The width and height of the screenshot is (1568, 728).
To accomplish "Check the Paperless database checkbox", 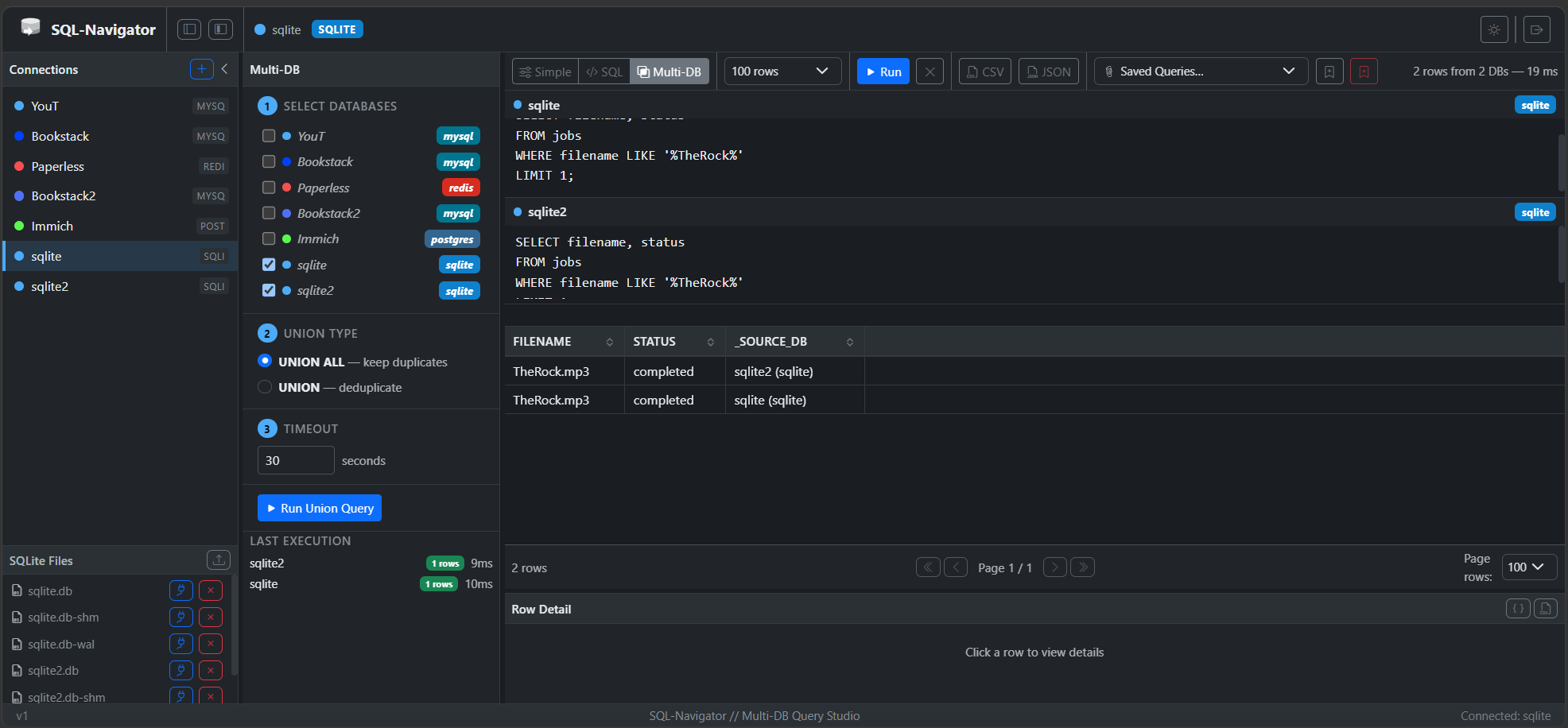I will tap(269, 188).
